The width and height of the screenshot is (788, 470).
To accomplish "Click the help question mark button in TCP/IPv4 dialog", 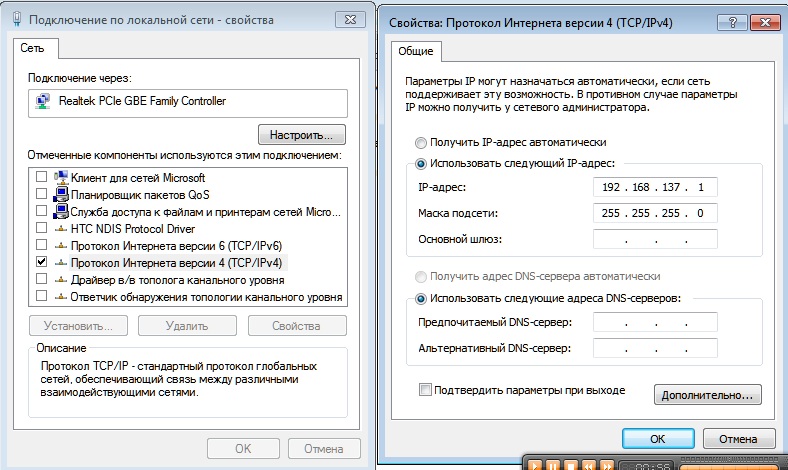I will pyautogui.click(x=732, y=22).
